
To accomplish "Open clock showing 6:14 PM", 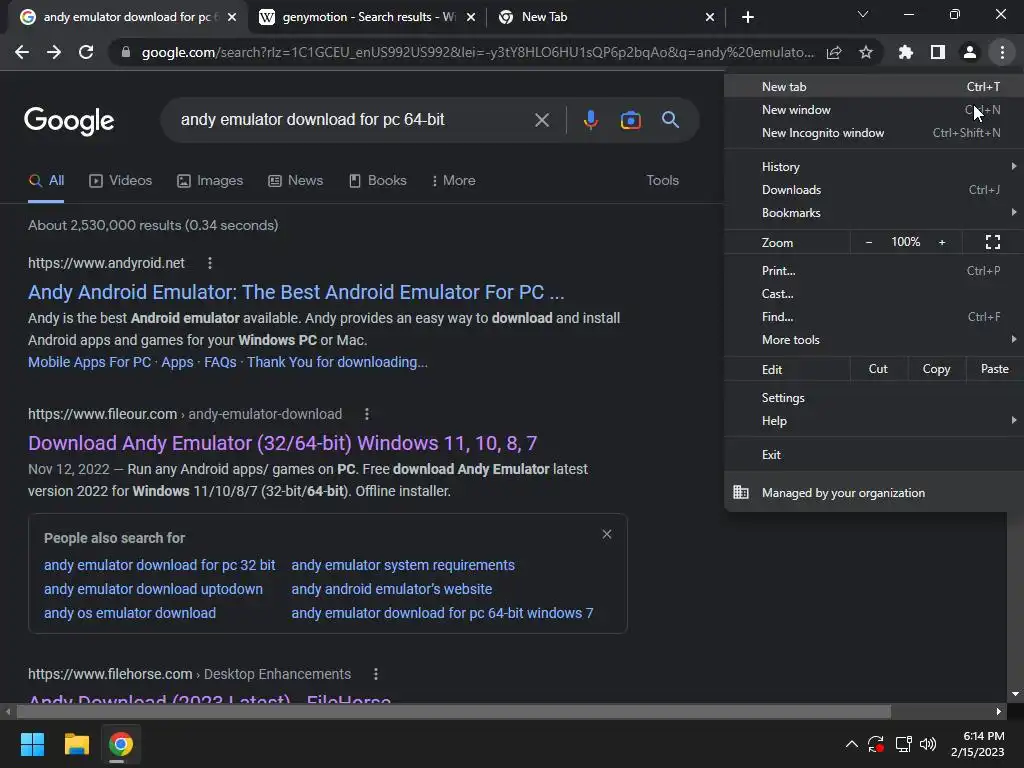I will click(978, 744).
